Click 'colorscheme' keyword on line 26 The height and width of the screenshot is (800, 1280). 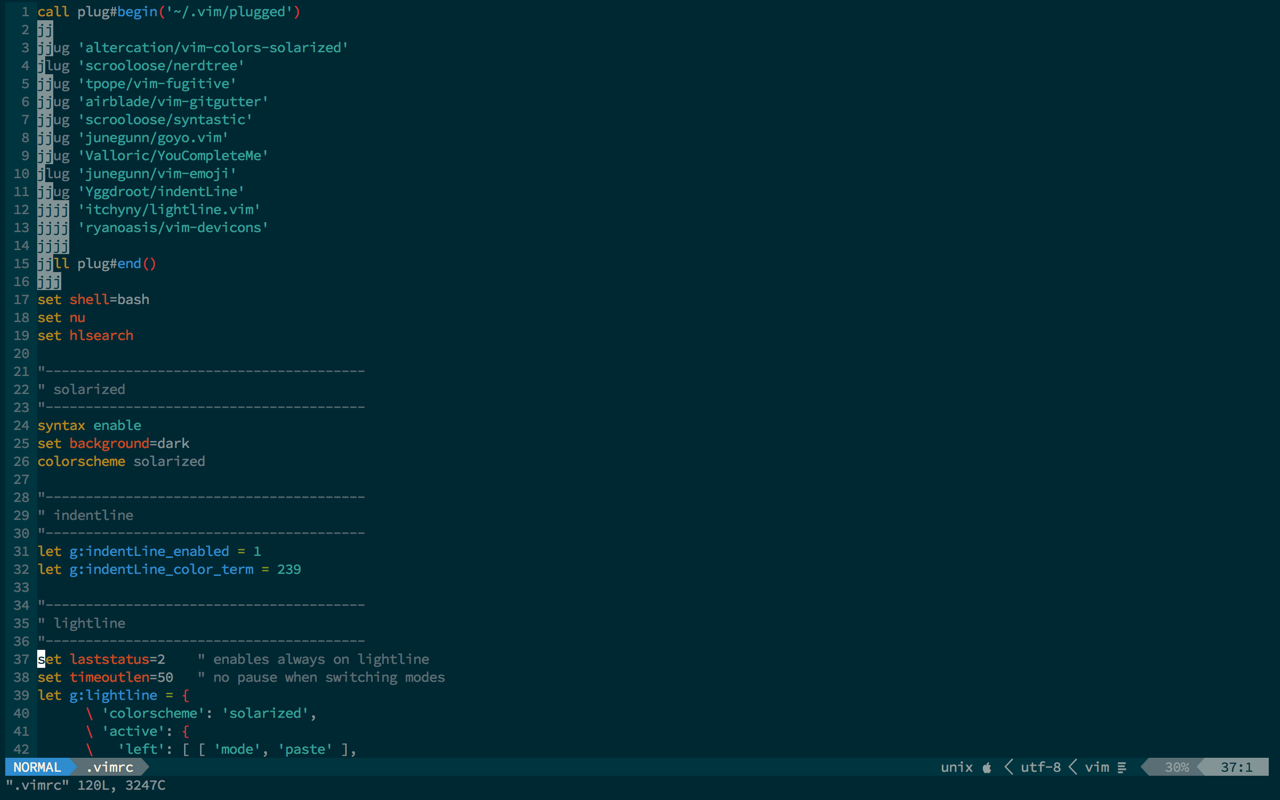click(82, 461)
